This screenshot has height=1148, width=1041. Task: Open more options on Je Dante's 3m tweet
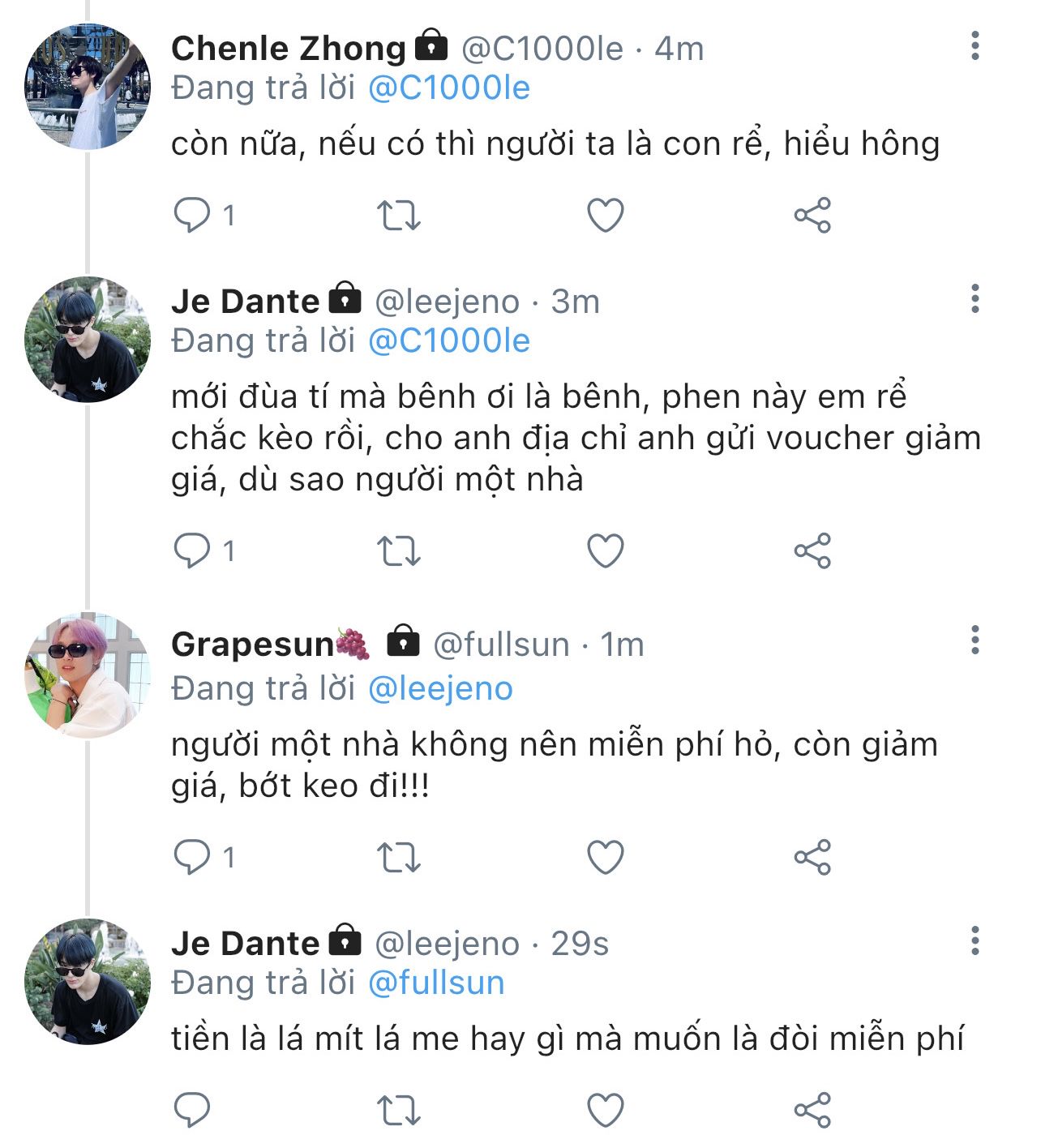975,299
